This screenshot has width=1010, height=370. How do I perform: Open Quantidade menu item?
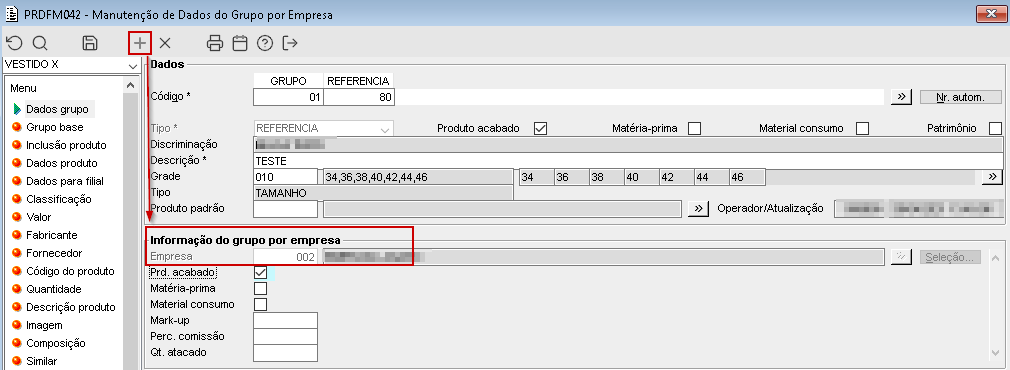point(53,289)
